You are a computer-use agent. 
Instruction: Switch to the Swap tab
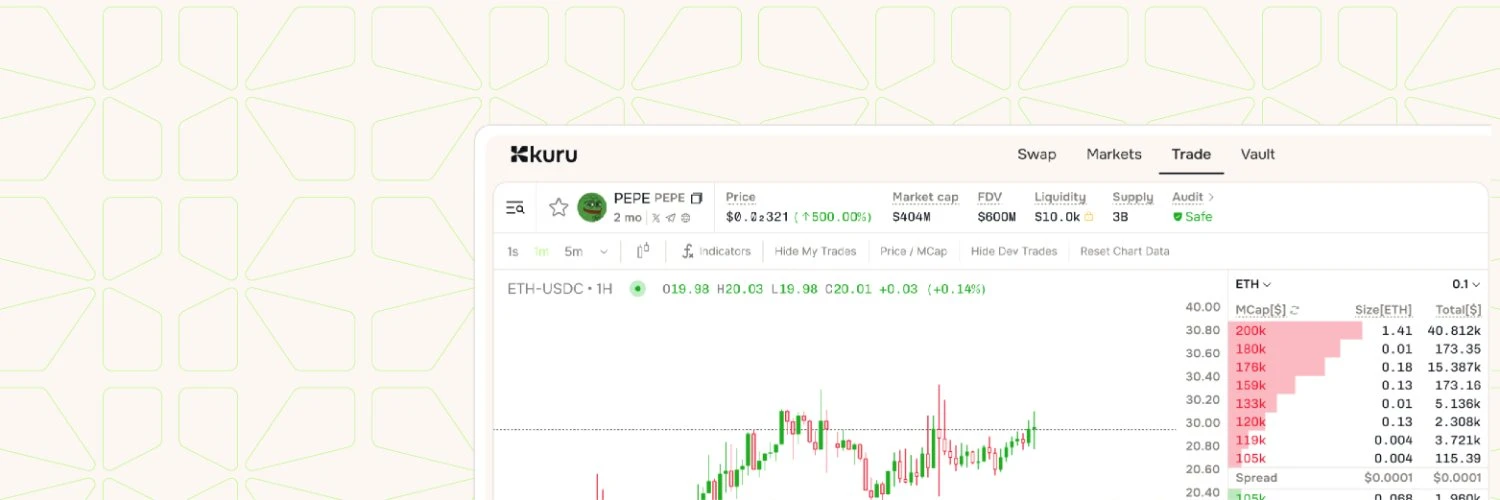(x=1036, y=154)
